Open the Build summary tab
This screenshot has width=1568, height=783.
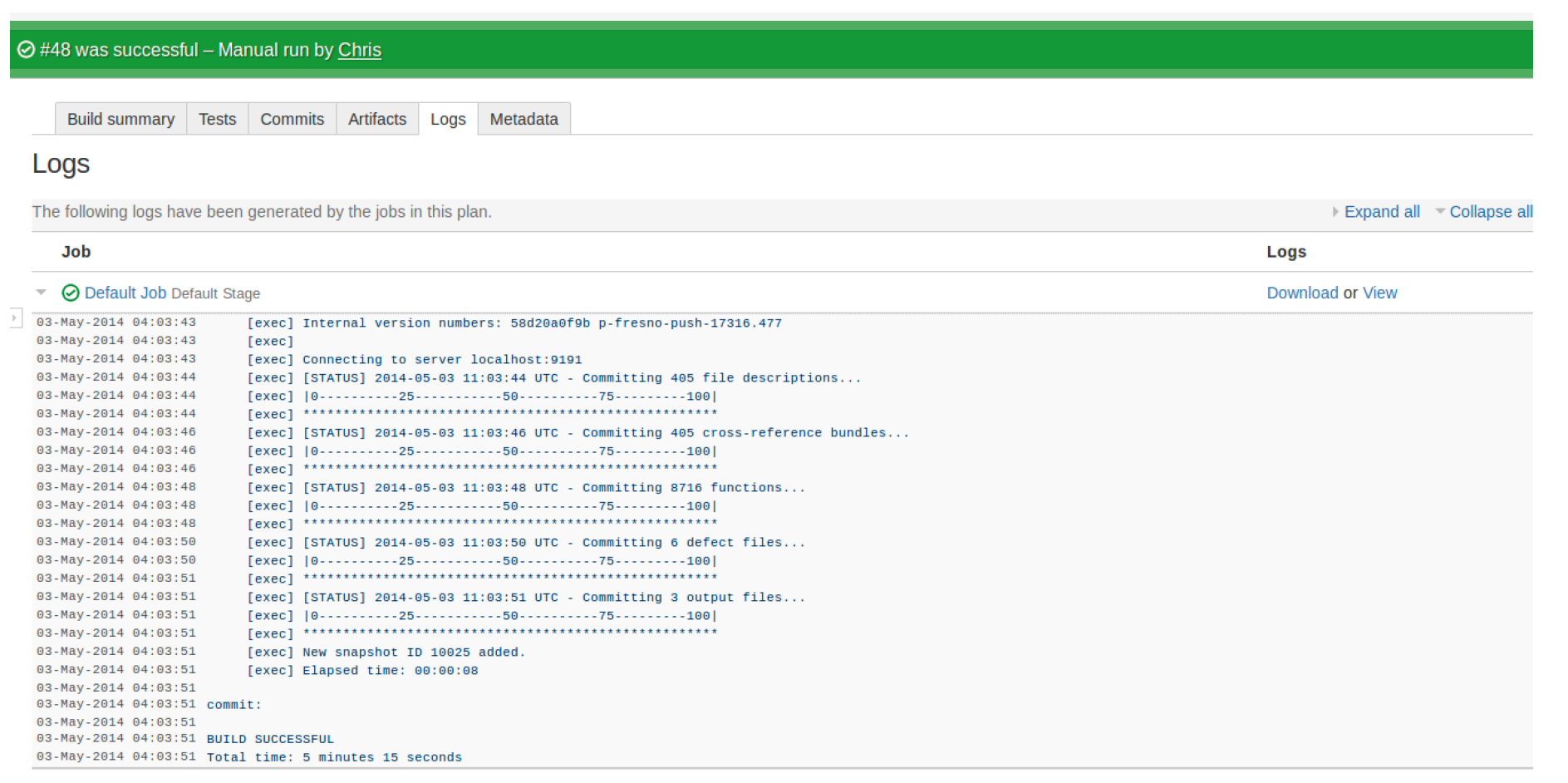[x=121, y=119]
